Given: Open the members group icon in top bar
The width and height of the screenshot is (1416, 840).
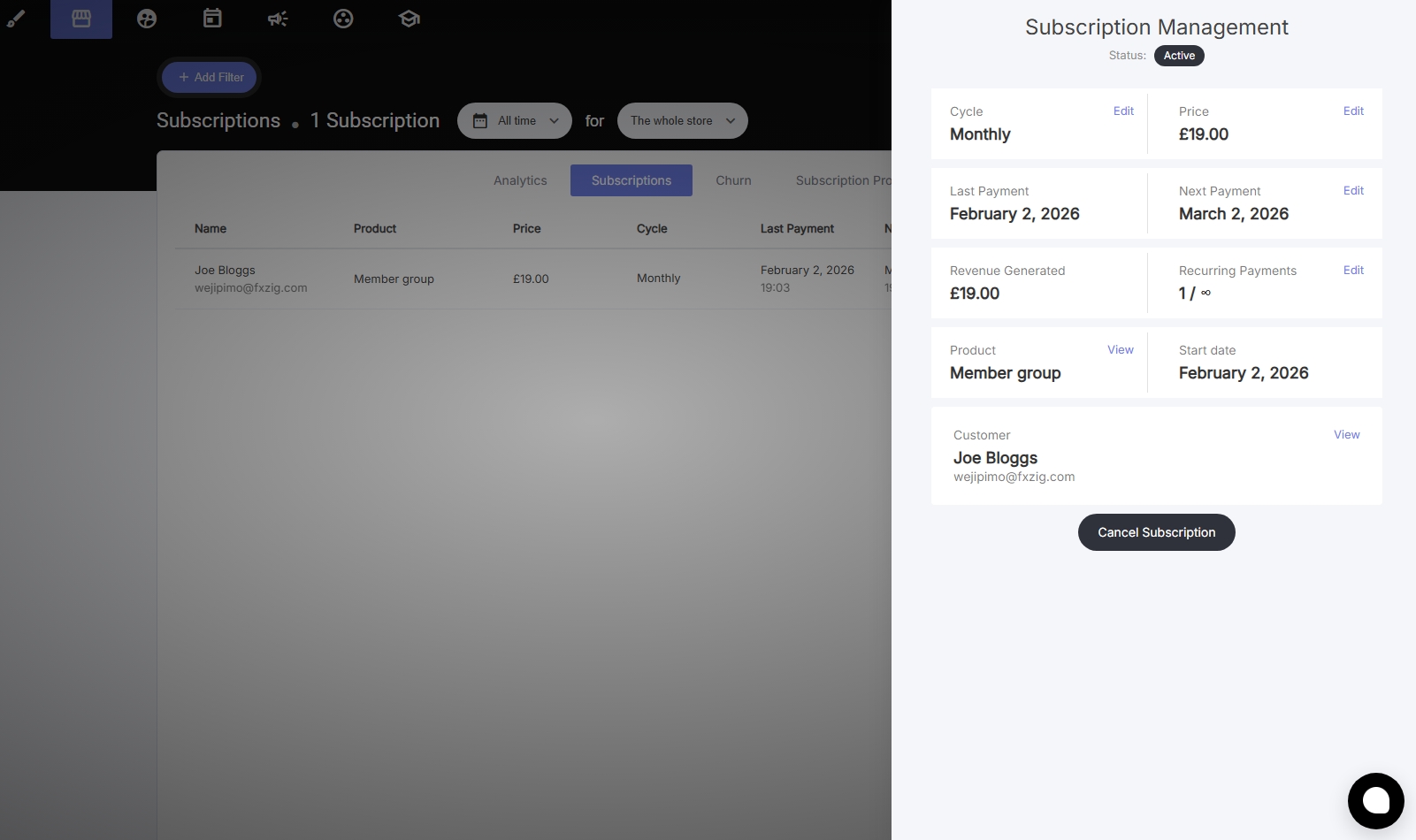Looking at the screenshot, I should pyautogui.click(x=147, y=19).
